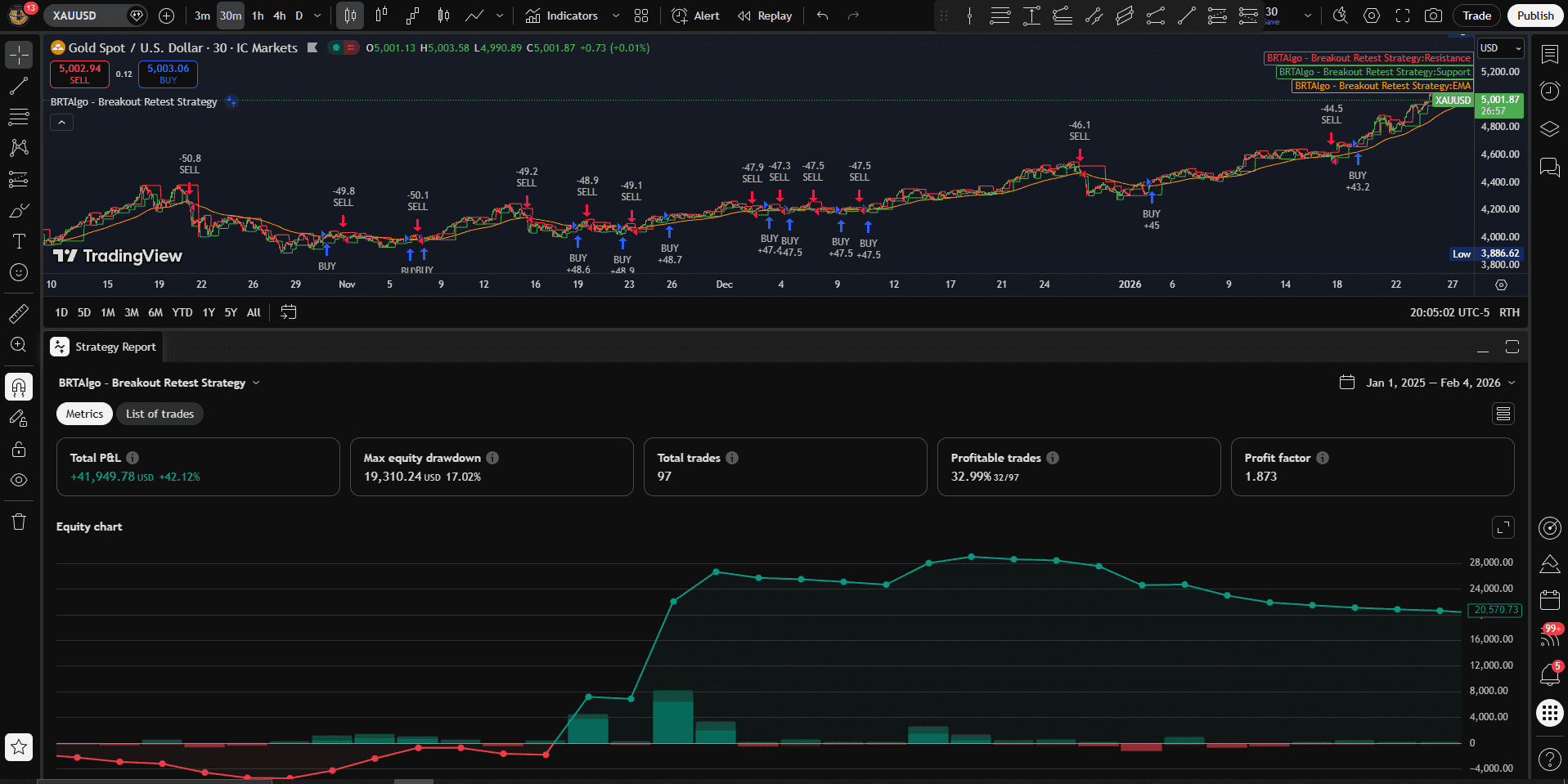Open chart settings gear icon
Viewport: 1568px width, 784px height.
[x=1372, y=16]
